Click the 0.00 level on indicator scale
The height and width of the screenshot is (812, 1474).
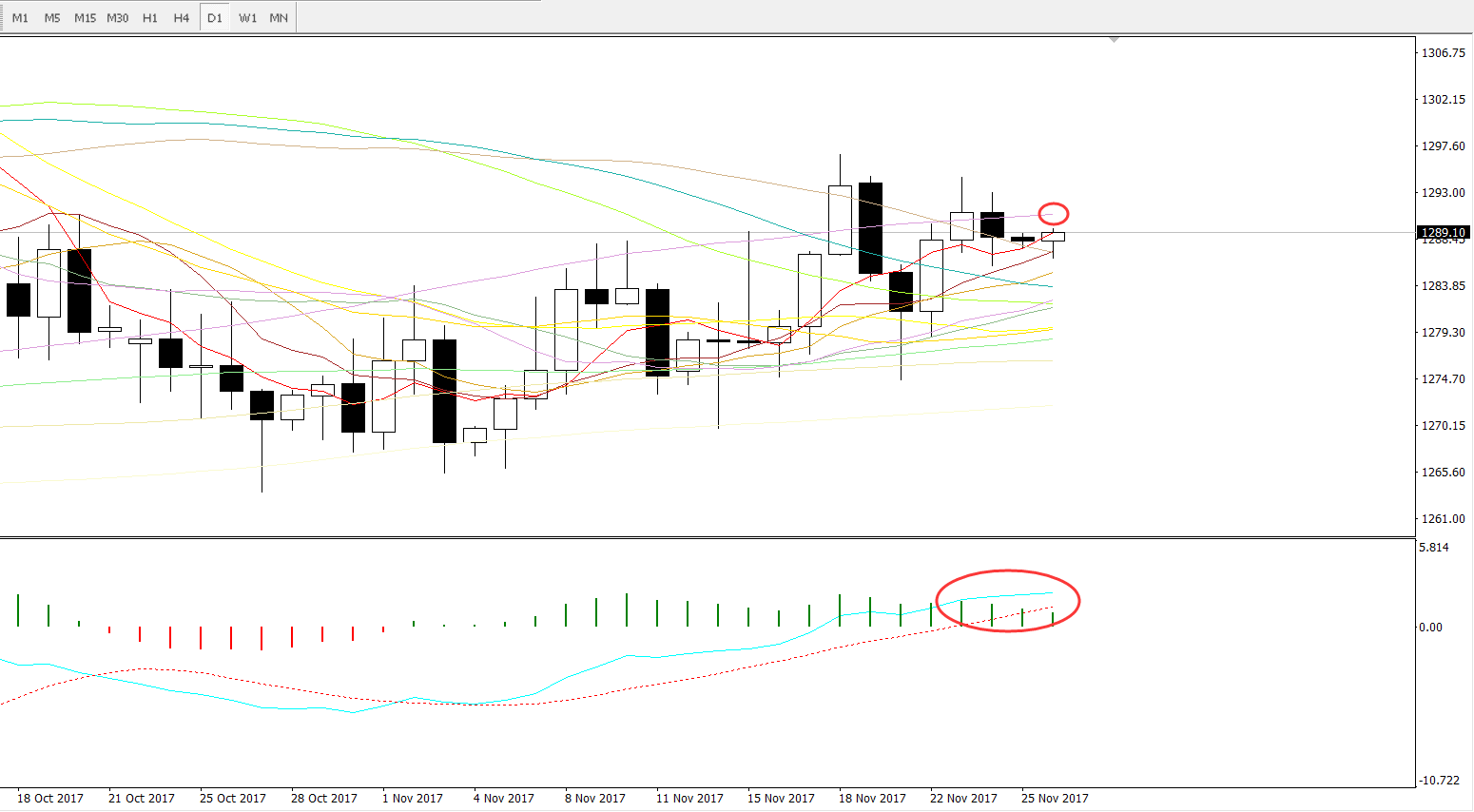pos(1430,628)
